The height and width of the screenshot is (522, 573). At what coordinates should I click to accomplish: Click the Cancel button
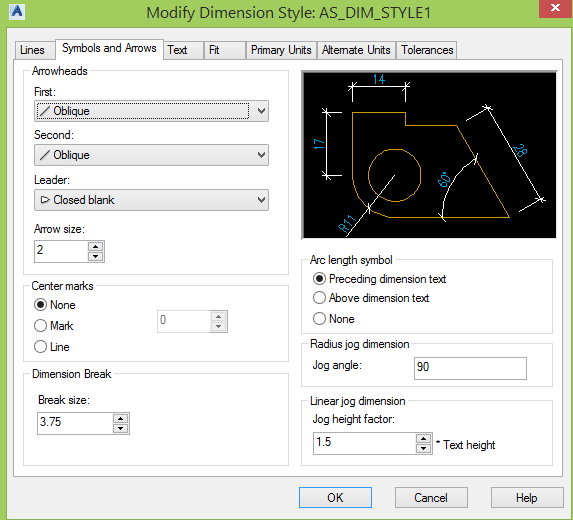(431, 498)
